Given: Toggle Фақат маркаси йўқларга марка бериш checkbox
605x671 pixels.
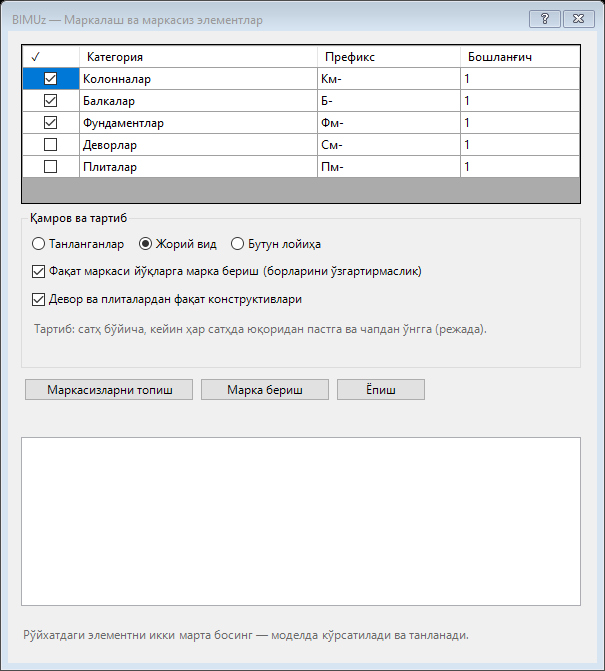Looking at the screenshot, I should point(227,271).
